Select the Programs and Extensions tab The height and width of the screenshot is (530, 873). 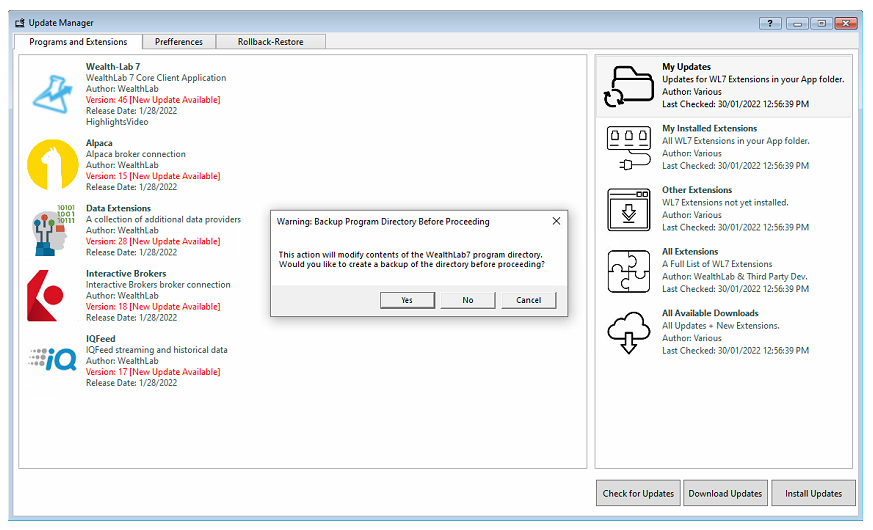click(78, 42)
